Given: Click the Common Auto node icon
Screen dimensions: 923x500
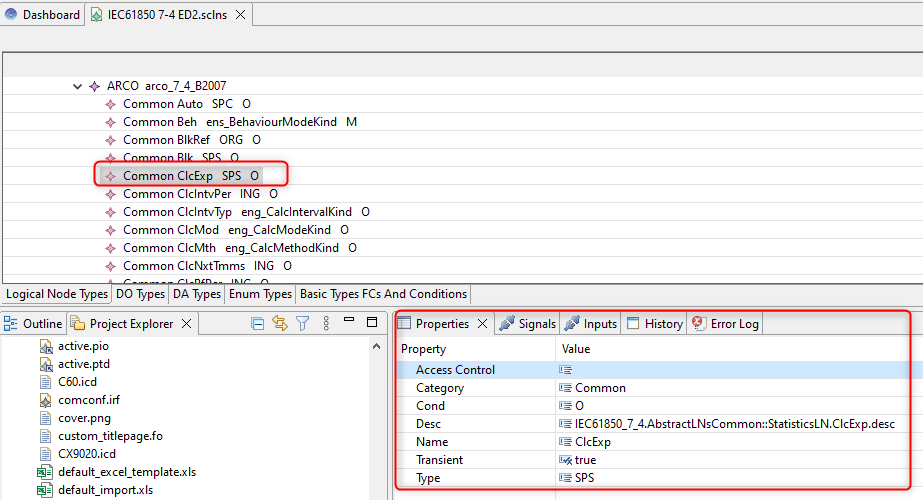Looking at the screenshot, I should pyautogui.click(x=111, y=104).
